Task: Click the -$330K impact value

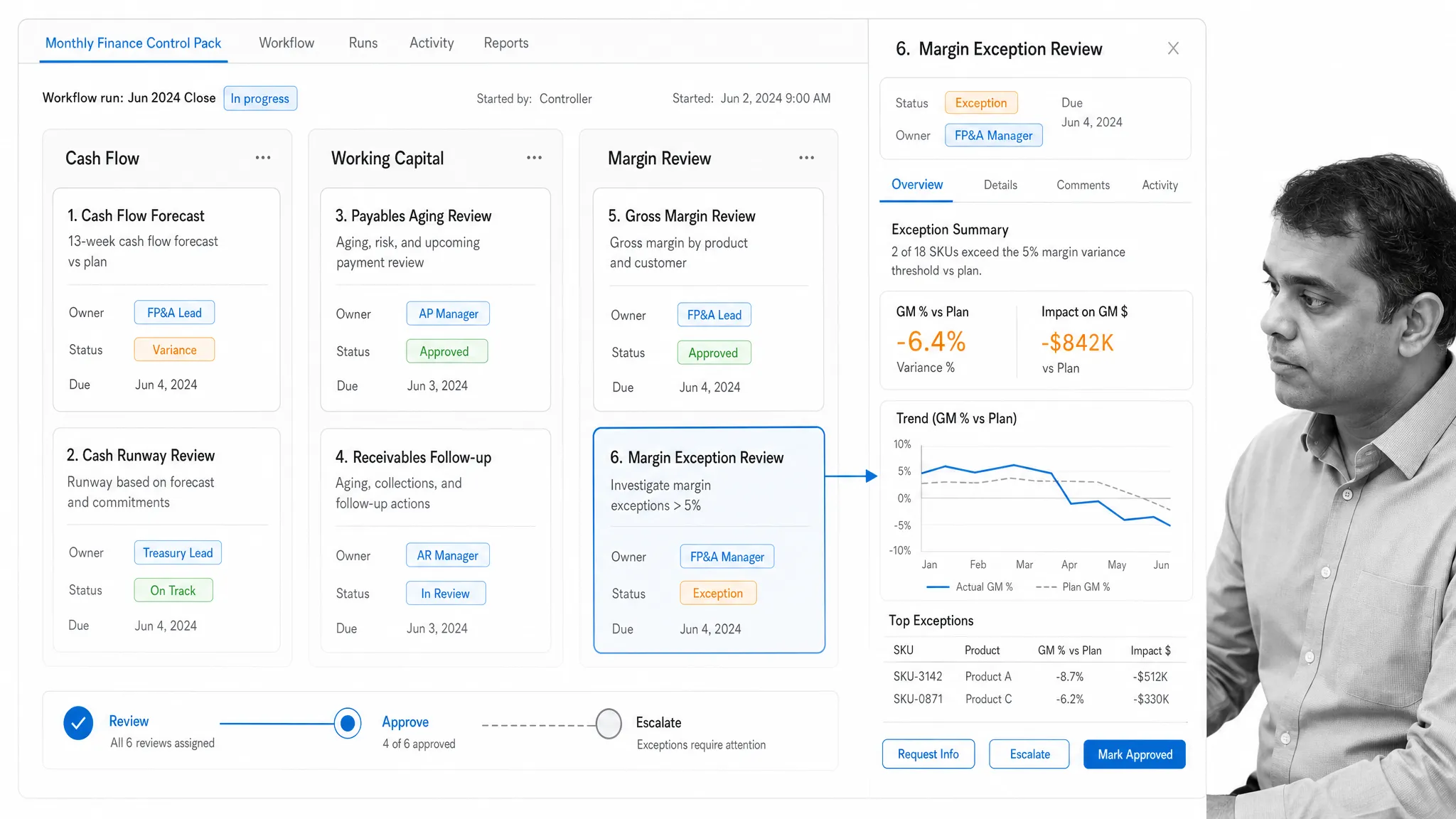Action: click(1151, 699)
